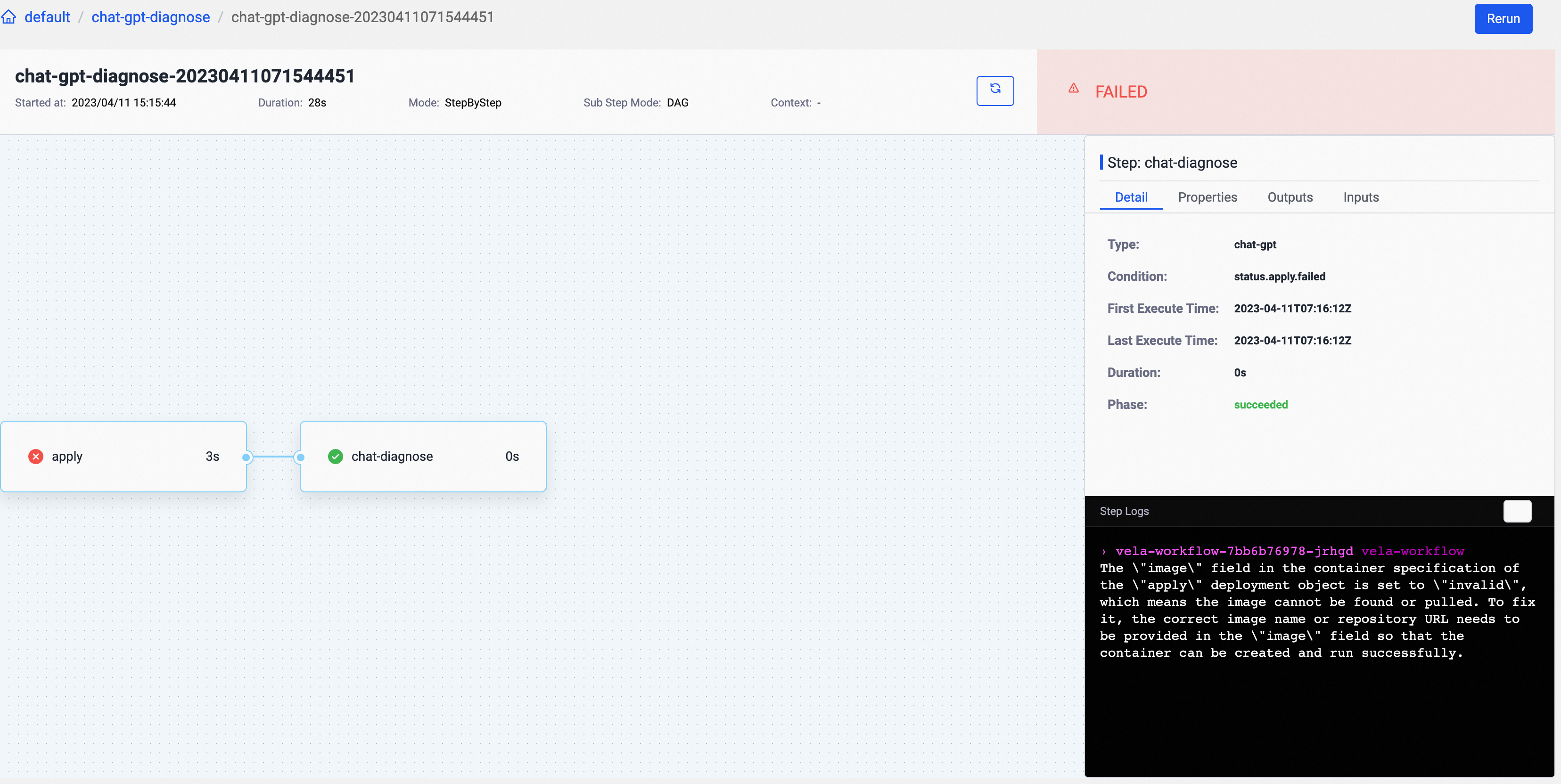Screen dimensions: 1561x784
Task: Open the default breadcrumb link
Action: pos(47,17)
